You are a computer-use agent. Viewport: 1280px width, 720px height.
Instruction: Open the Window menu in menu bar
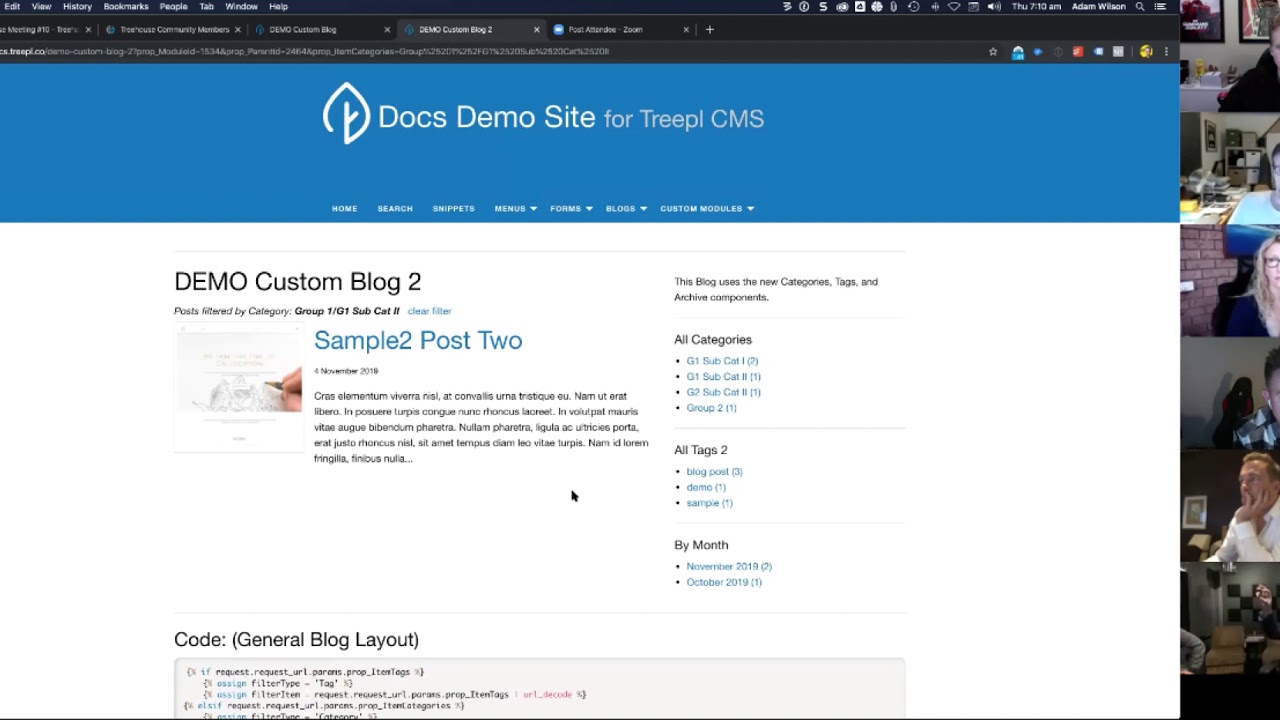[241, 7]
